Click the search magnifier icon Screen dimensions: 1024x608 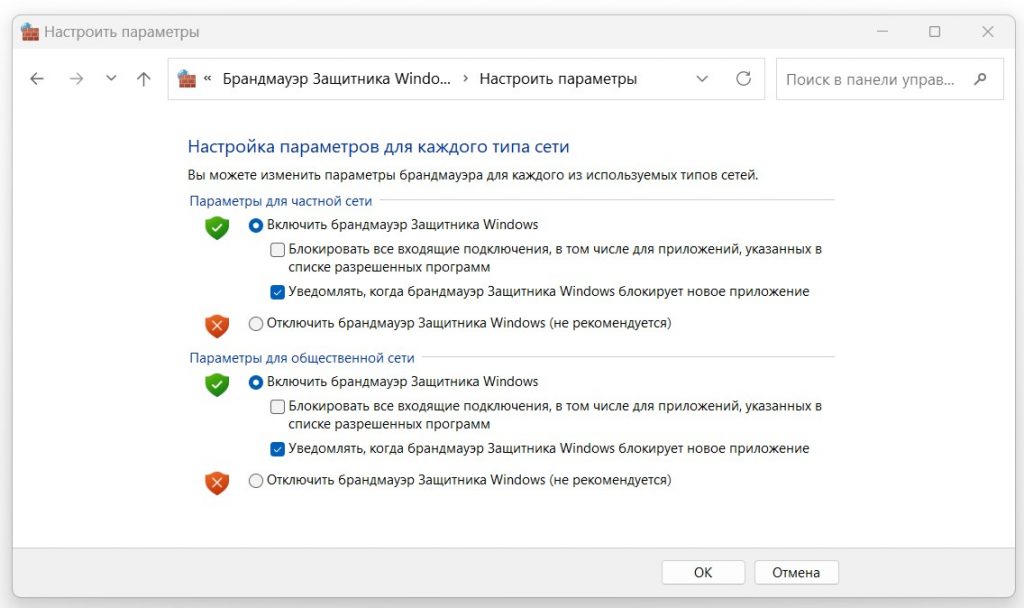coord(980,79)
